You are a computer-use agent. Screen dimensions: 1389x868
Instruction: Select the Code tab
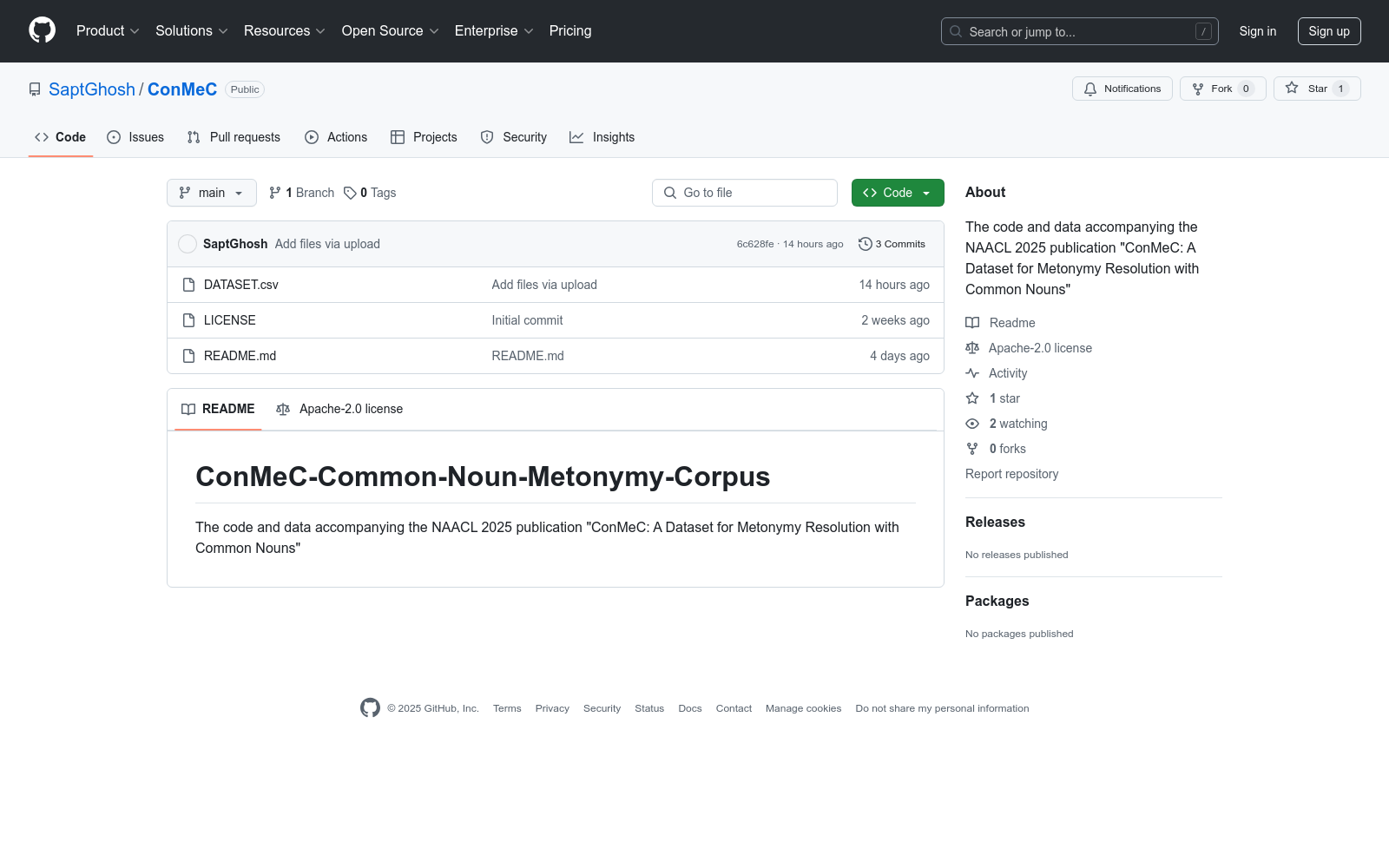point(61,137)
